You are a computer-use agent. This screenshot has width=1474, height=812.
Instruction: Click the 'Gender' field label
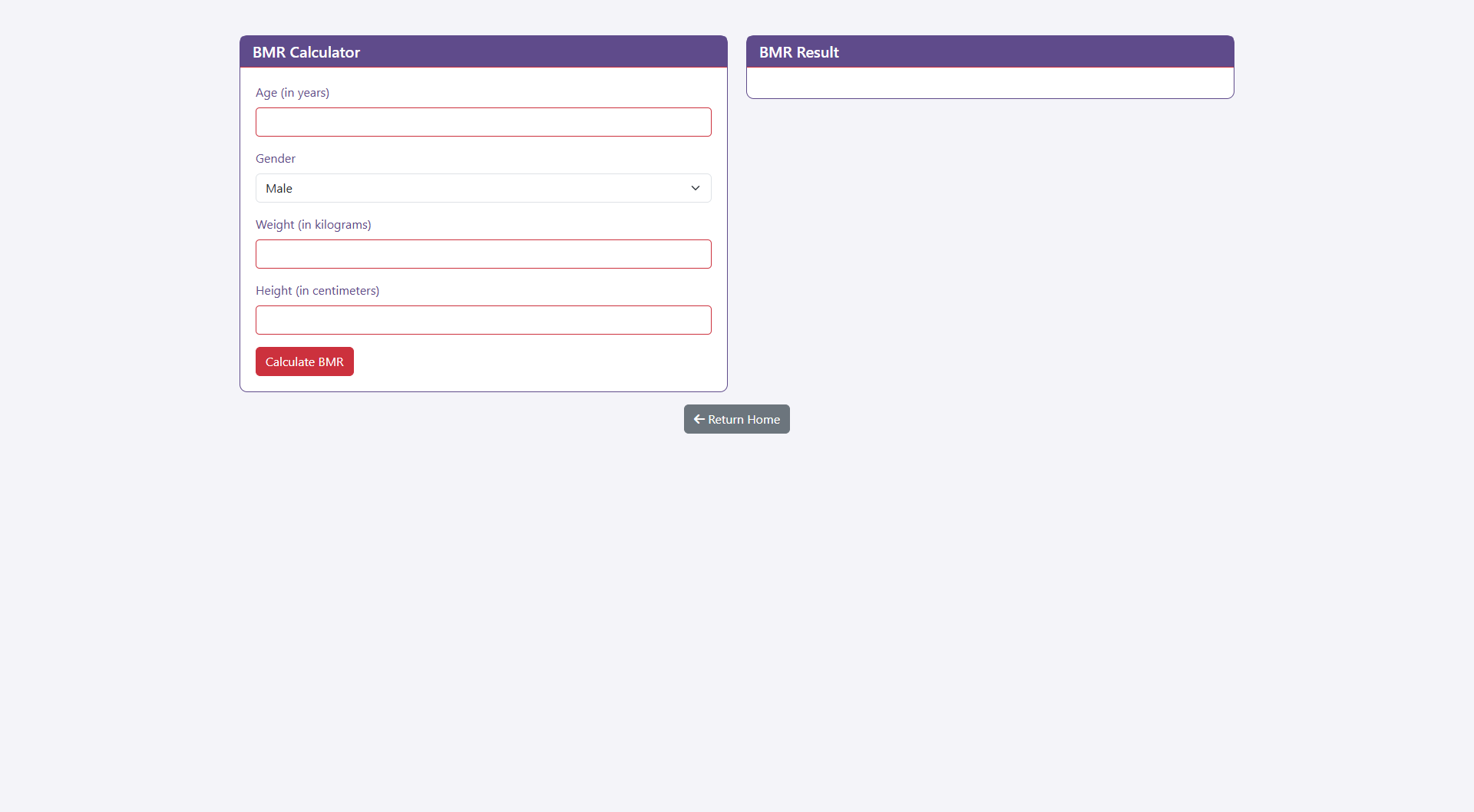pos(276,159)
